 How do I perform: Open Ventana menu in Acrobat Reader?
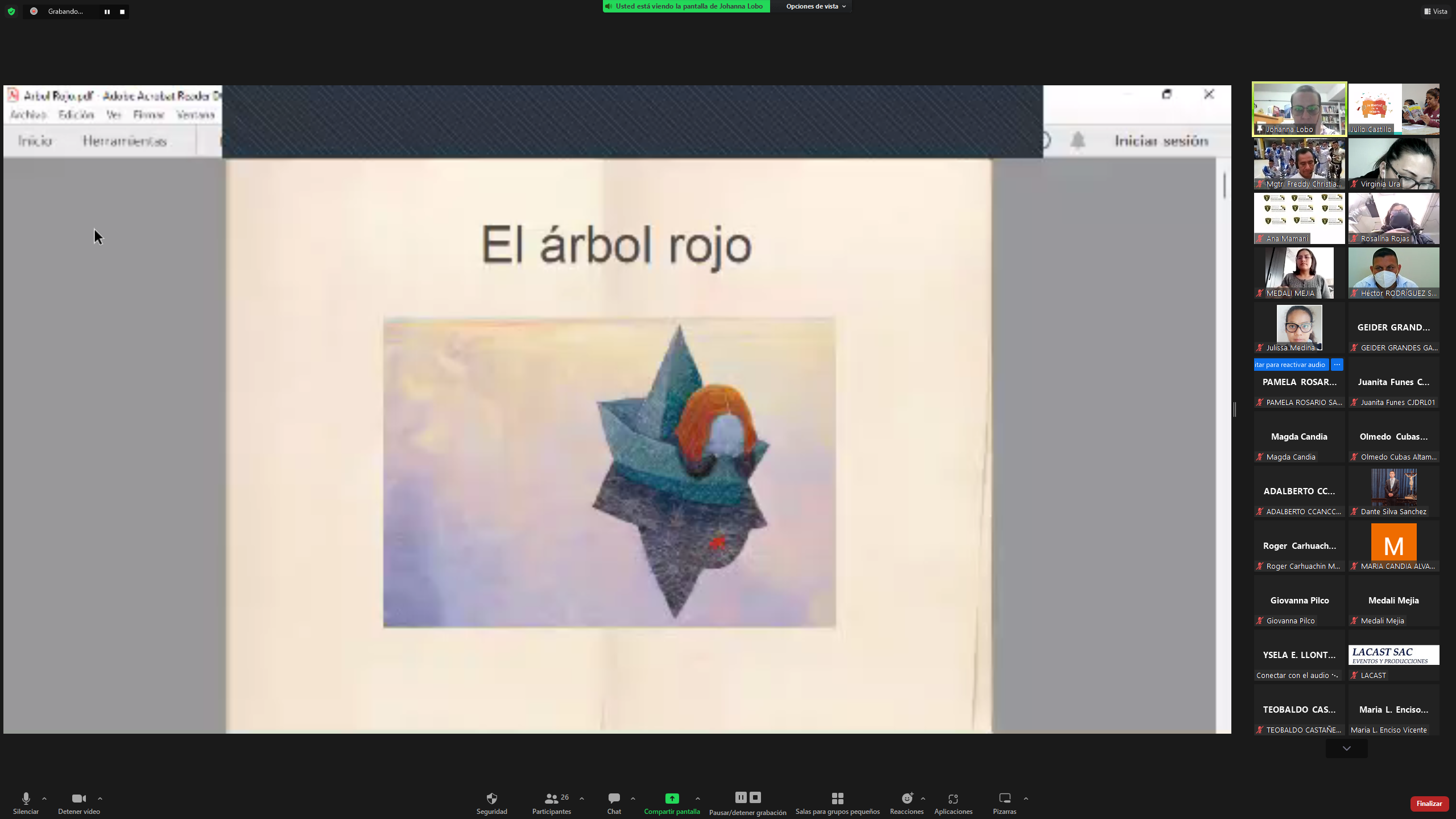[195, 115]
